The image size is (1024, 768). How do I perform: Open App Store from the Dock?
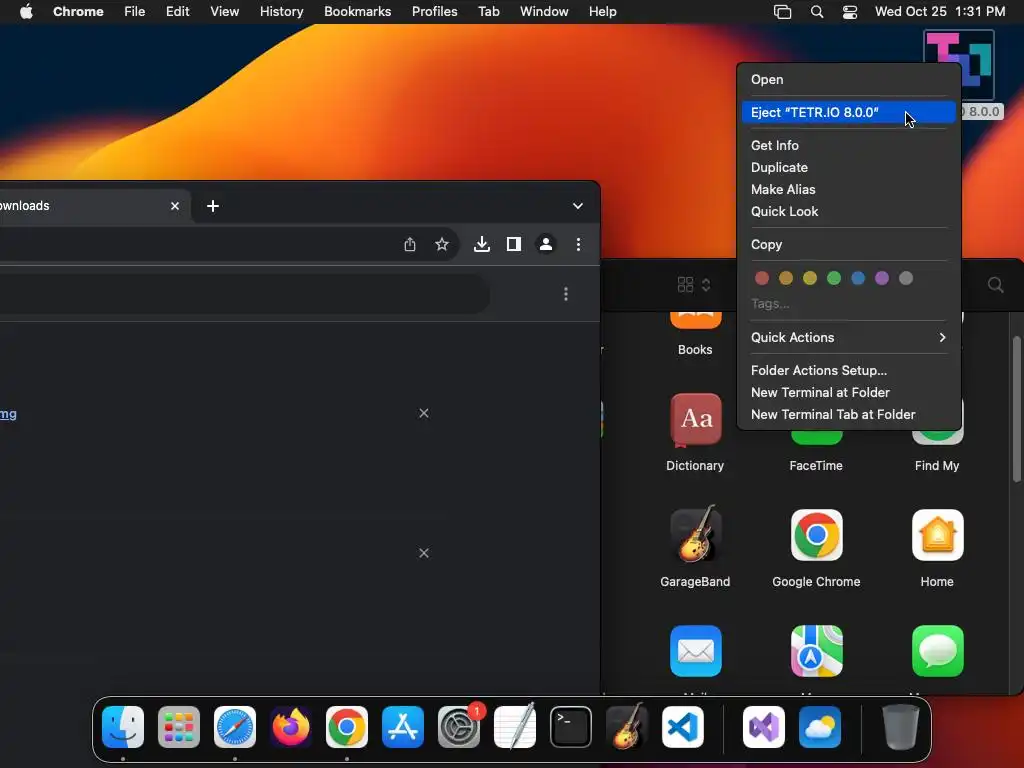[x=403, y=727]
